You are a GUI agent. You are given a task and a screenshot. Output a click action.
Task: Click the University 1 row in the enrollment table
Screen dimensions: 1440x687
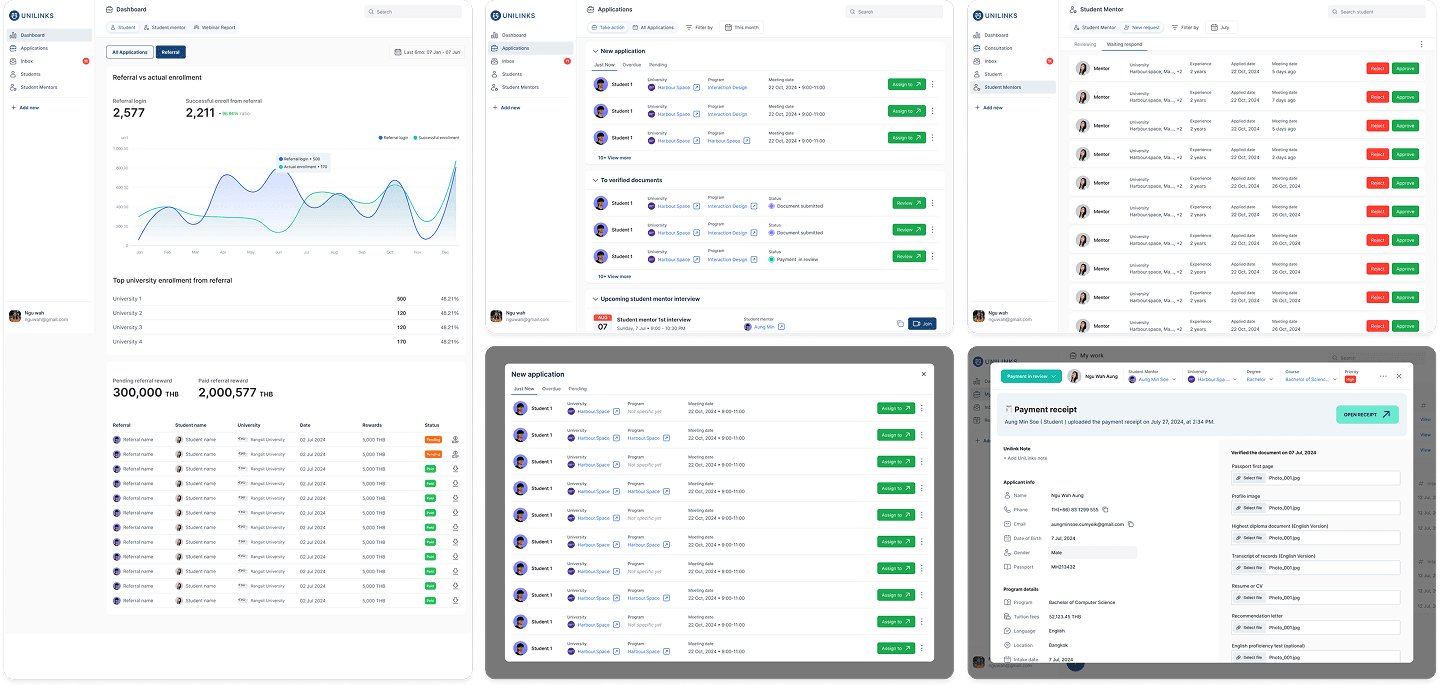tap(286, 299)
